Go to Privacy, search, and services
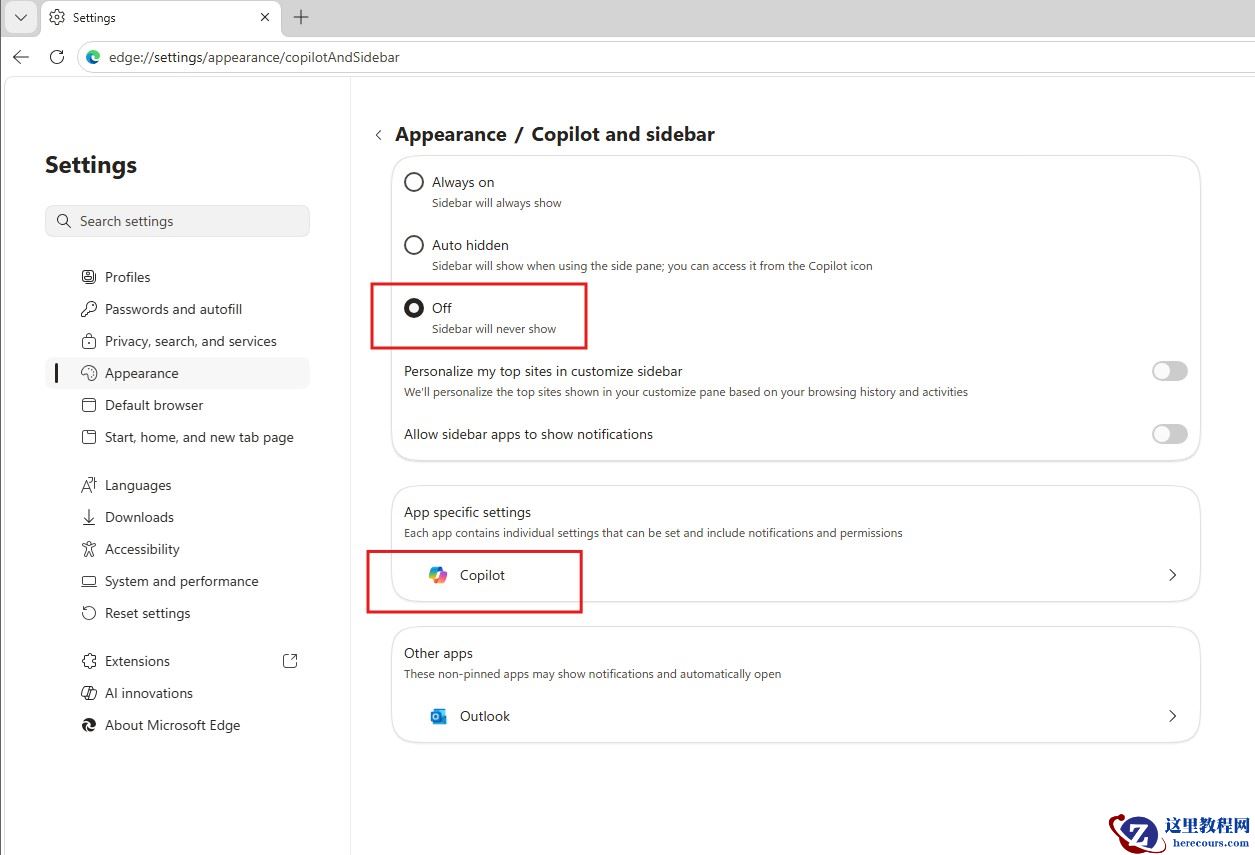The height and width of the screenshot is (855, 1255). [190, 341]
